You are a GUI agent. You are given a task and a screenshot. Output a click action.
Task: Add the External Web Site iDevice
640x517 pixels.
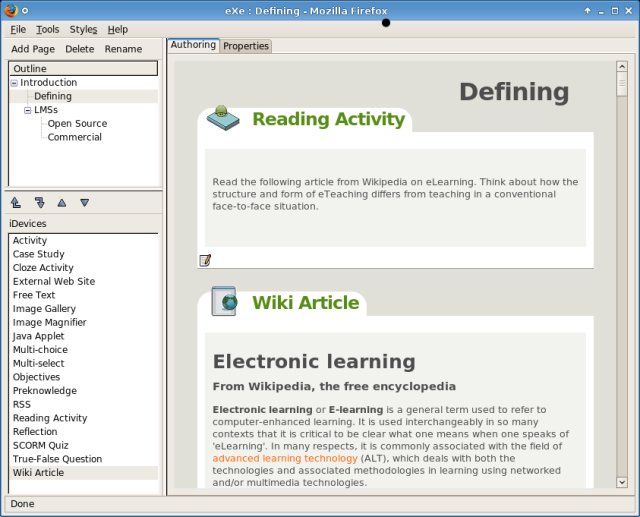coord(83,282)
